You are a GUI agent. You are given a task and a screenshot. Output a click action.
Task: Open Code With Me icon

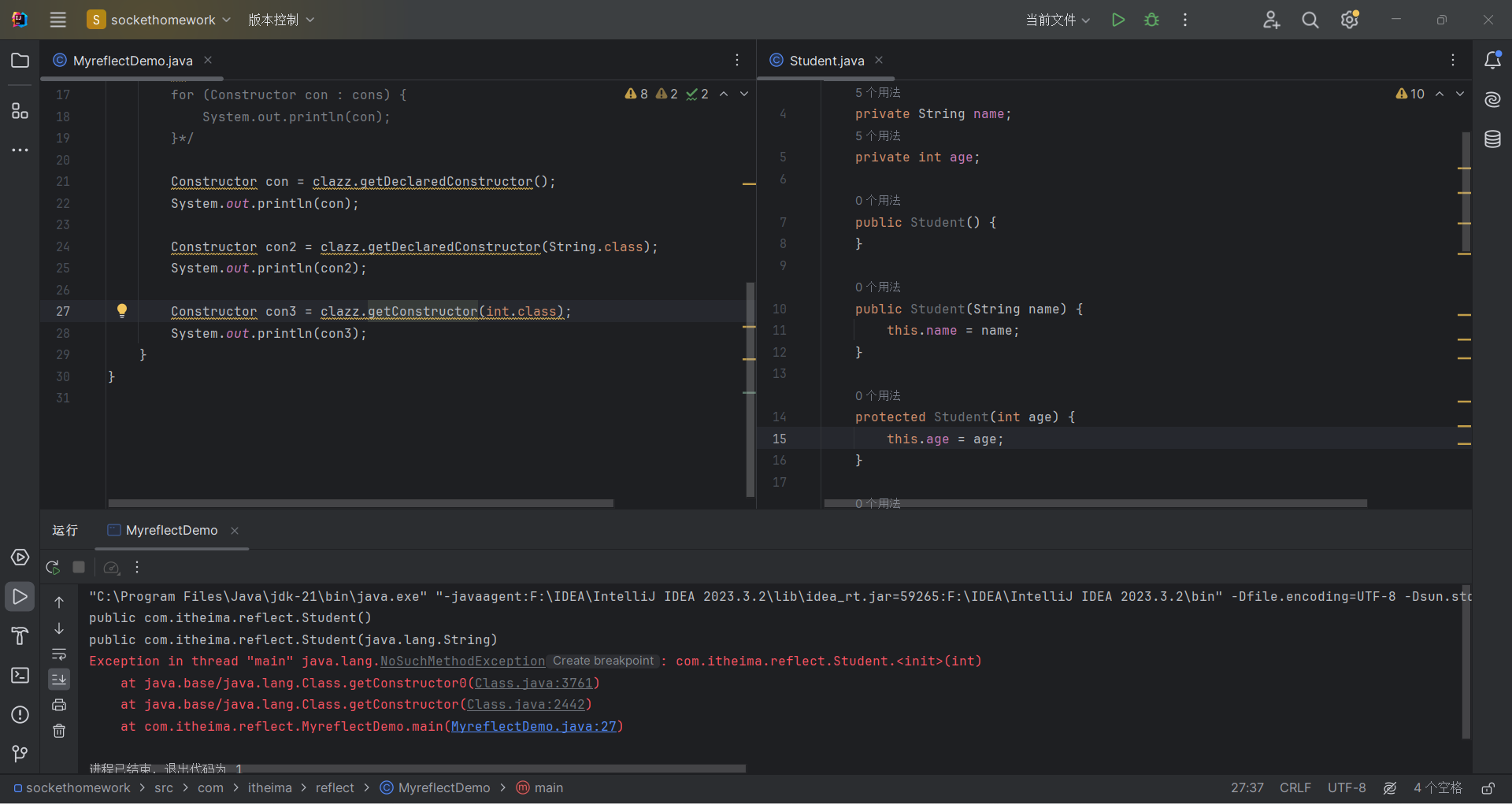1271,20
